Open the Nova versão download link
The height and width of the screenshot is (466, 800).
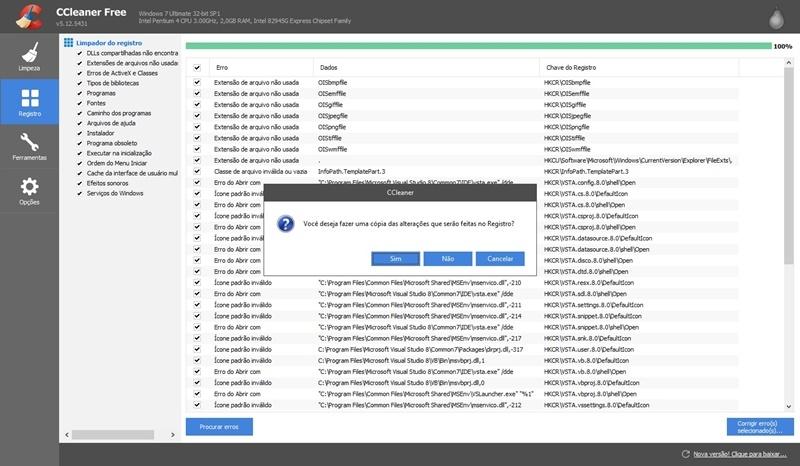tap(740, 454)
